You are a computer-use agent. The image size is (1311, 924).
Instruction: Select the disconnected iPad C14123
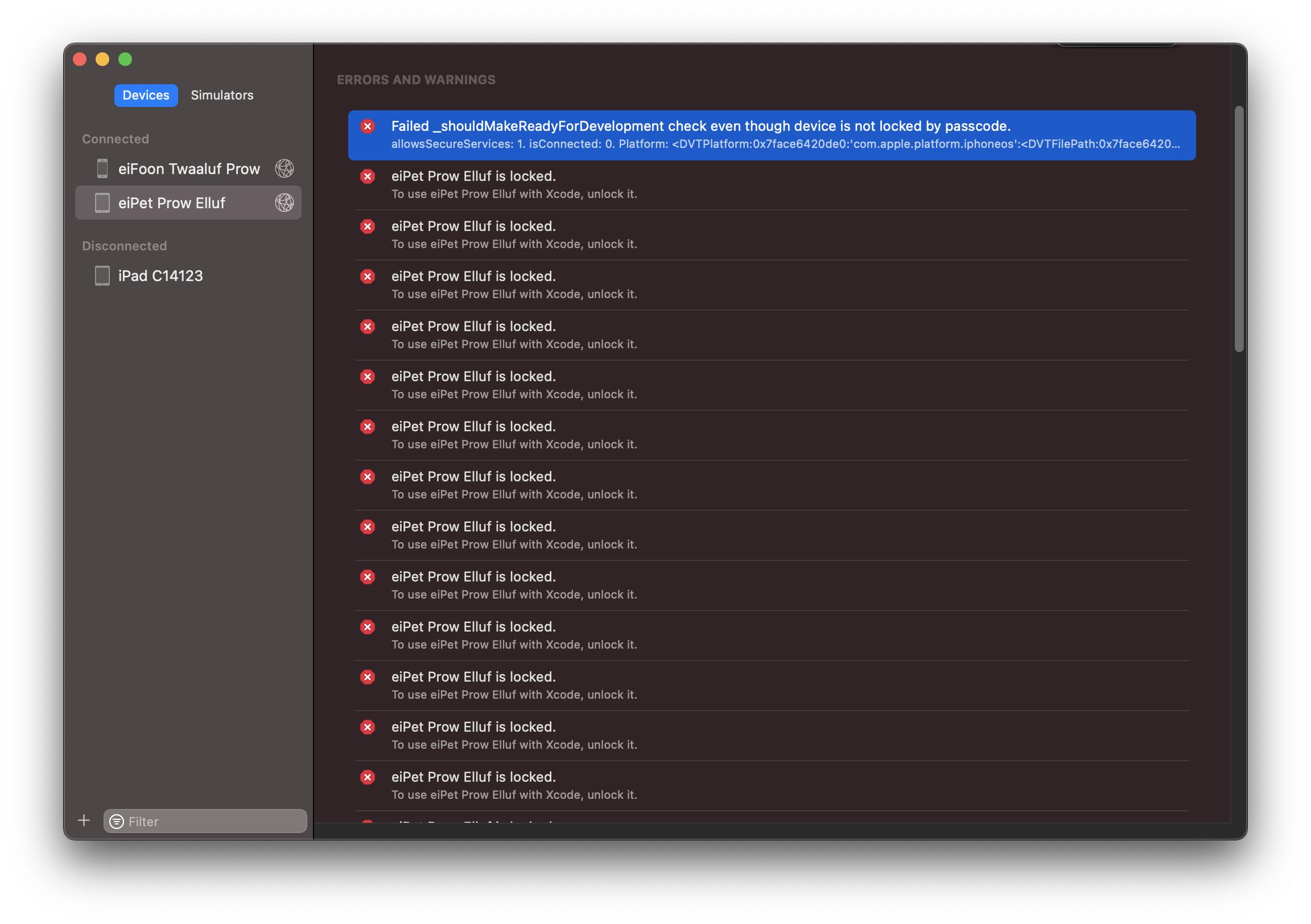point(160,275)
